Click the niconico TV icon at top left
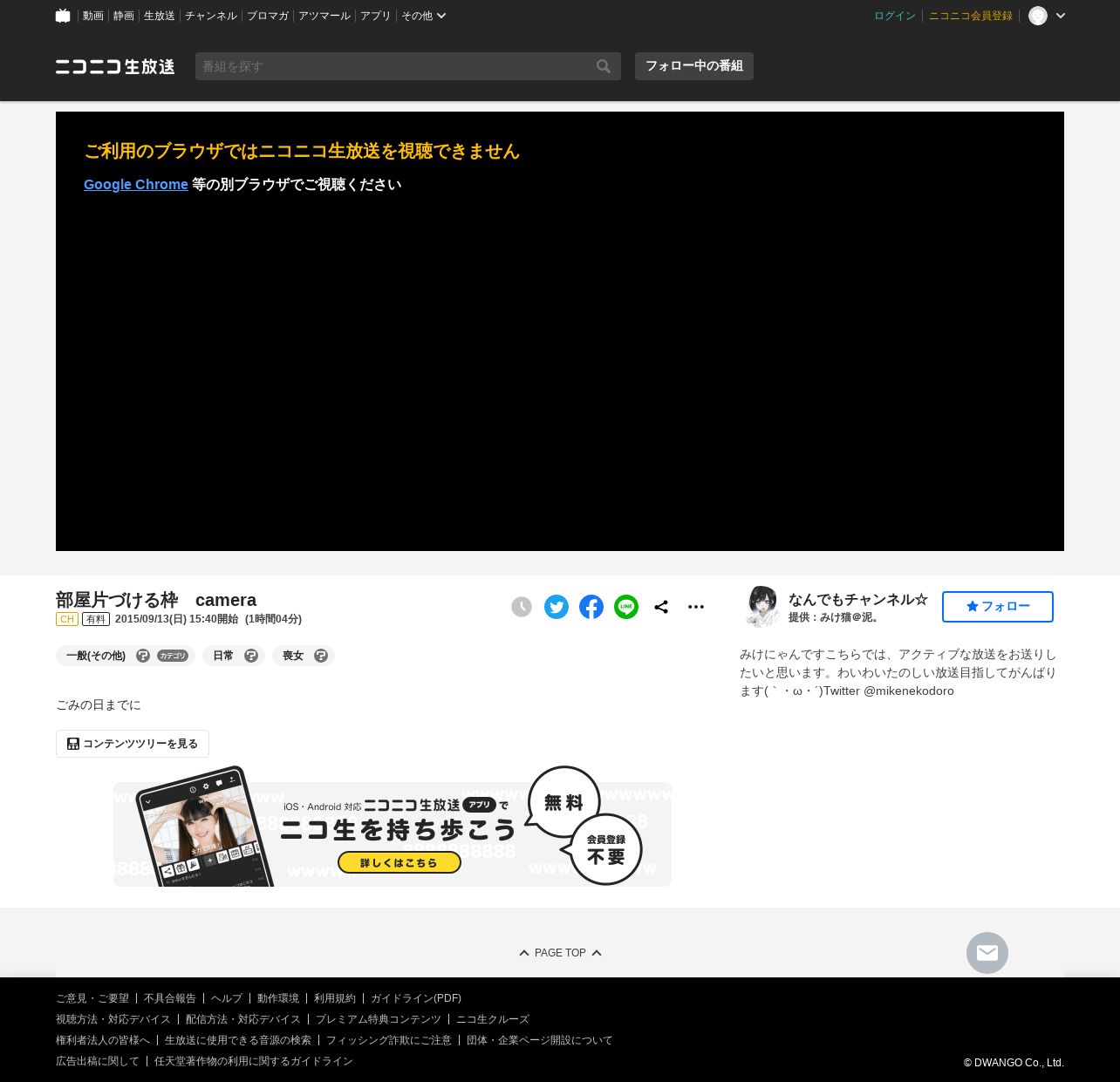Screen dimensions: 1120x1082 click(x=63, y=16)
